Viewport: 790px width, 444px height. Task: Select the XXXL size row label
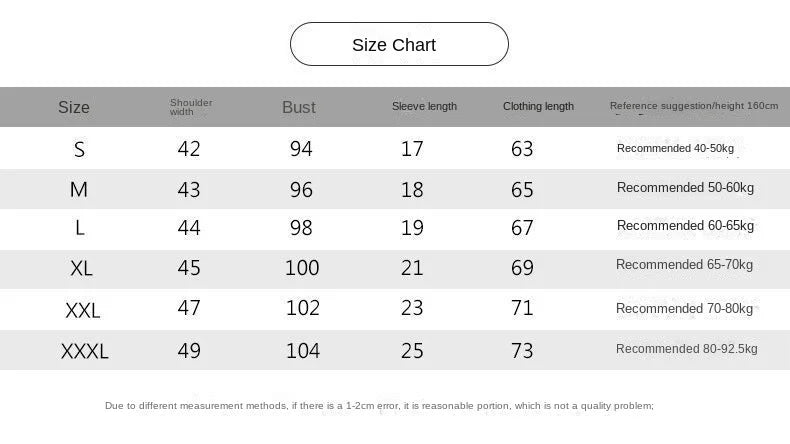click(85, 351)
